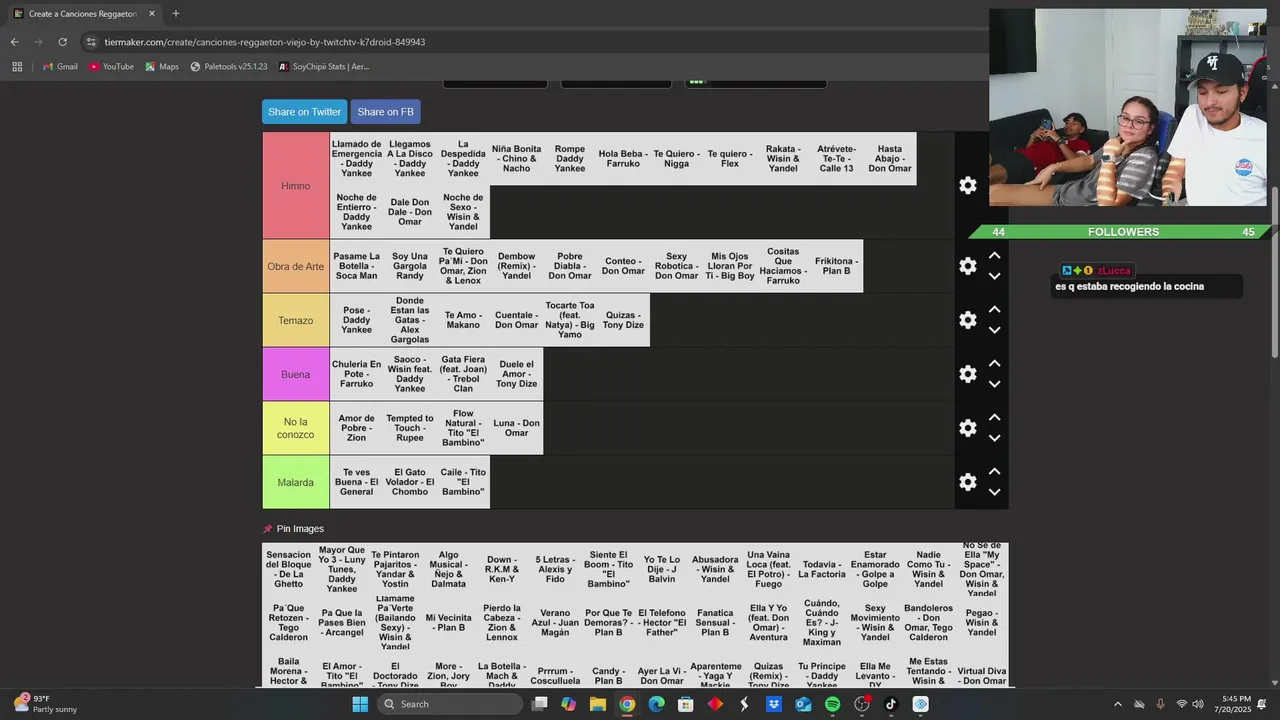Open settings gear for No la conozco tier
The height and width of the screenshot is (720, 1280).
[967, 428]
